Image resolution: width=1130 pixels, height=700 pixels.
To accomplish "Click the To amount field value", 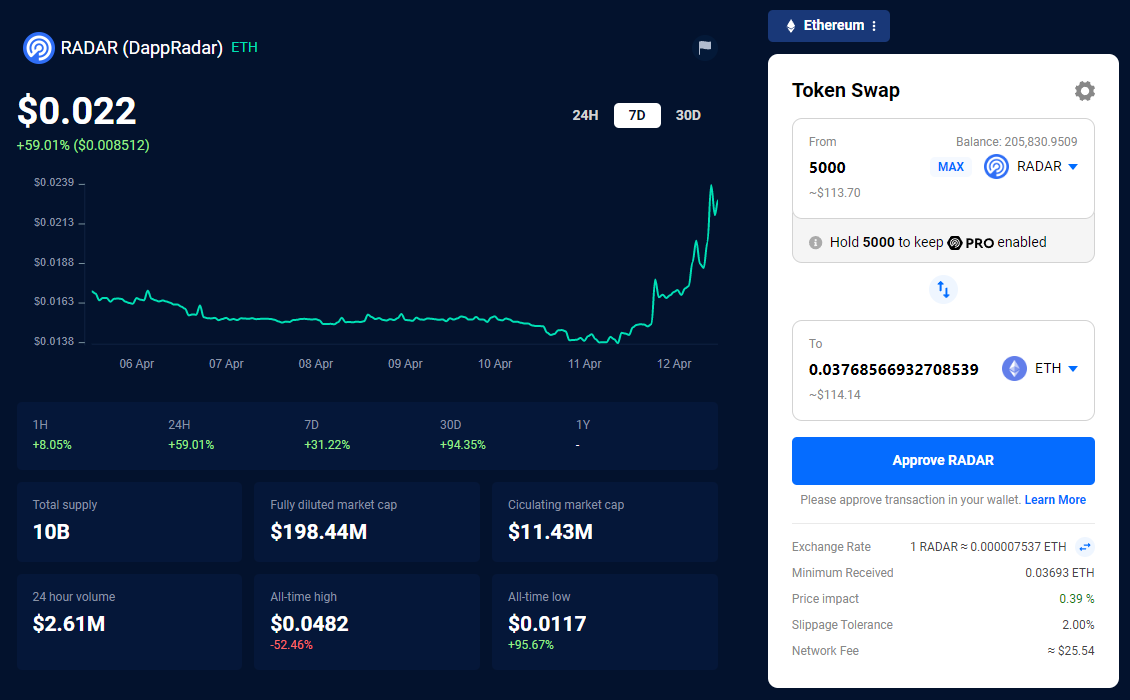I will (893, 370).
